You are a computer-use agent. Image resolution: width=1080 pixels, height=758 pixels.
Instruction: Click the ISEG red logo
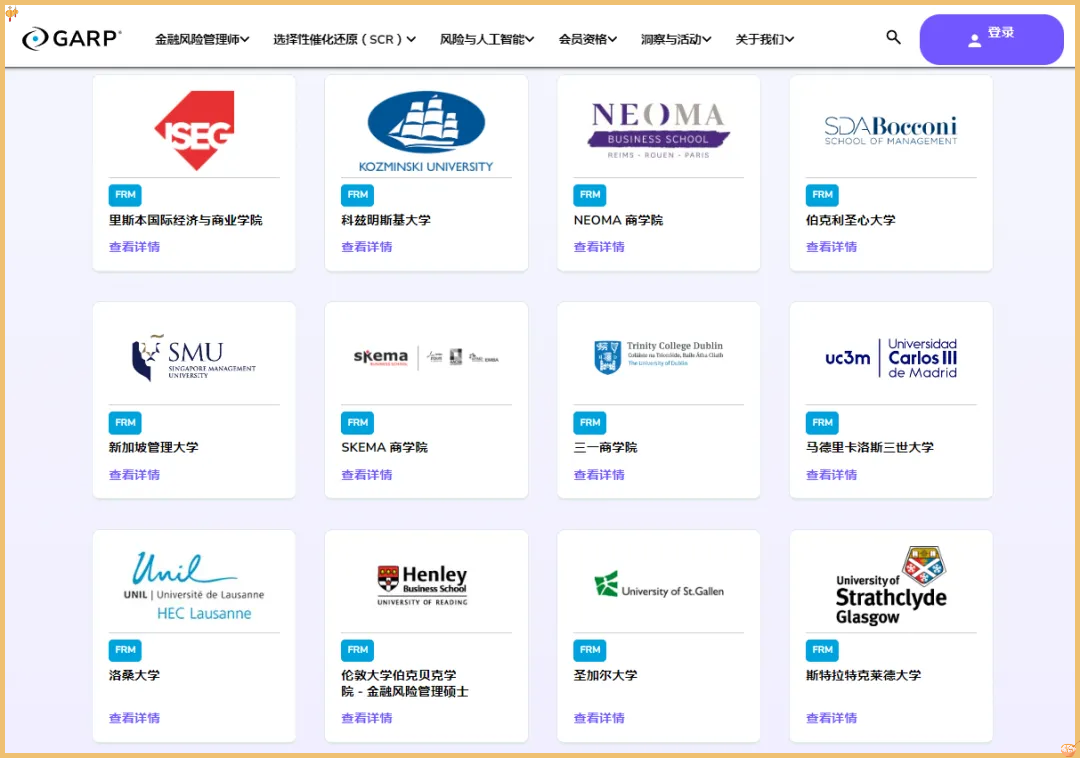pyautogui.click(x=194, y=130)
